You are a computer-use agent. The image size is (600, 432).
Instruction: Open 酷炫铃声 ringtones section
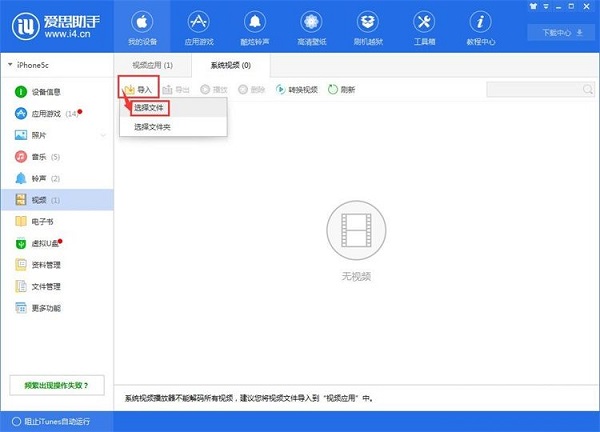(x=255, y=28)
